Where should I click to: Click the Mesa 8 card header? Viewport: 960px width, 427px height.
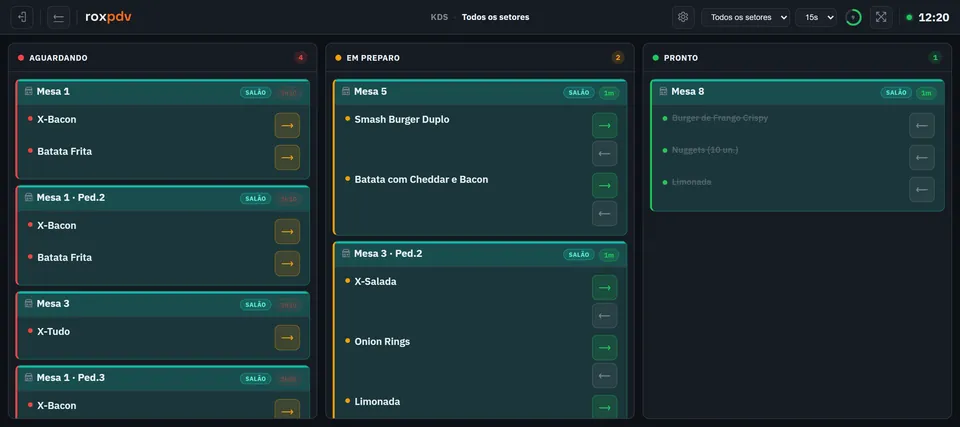(x=798, y=92)
